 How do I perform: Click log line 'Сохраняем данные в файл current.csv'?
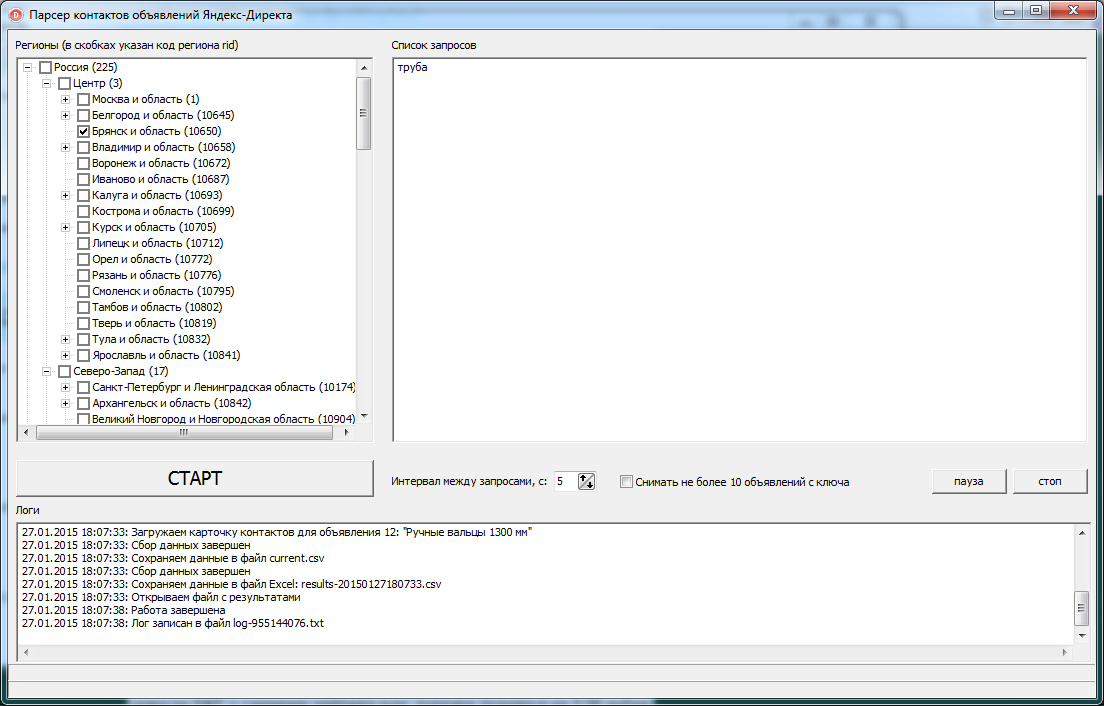point(173,558)
